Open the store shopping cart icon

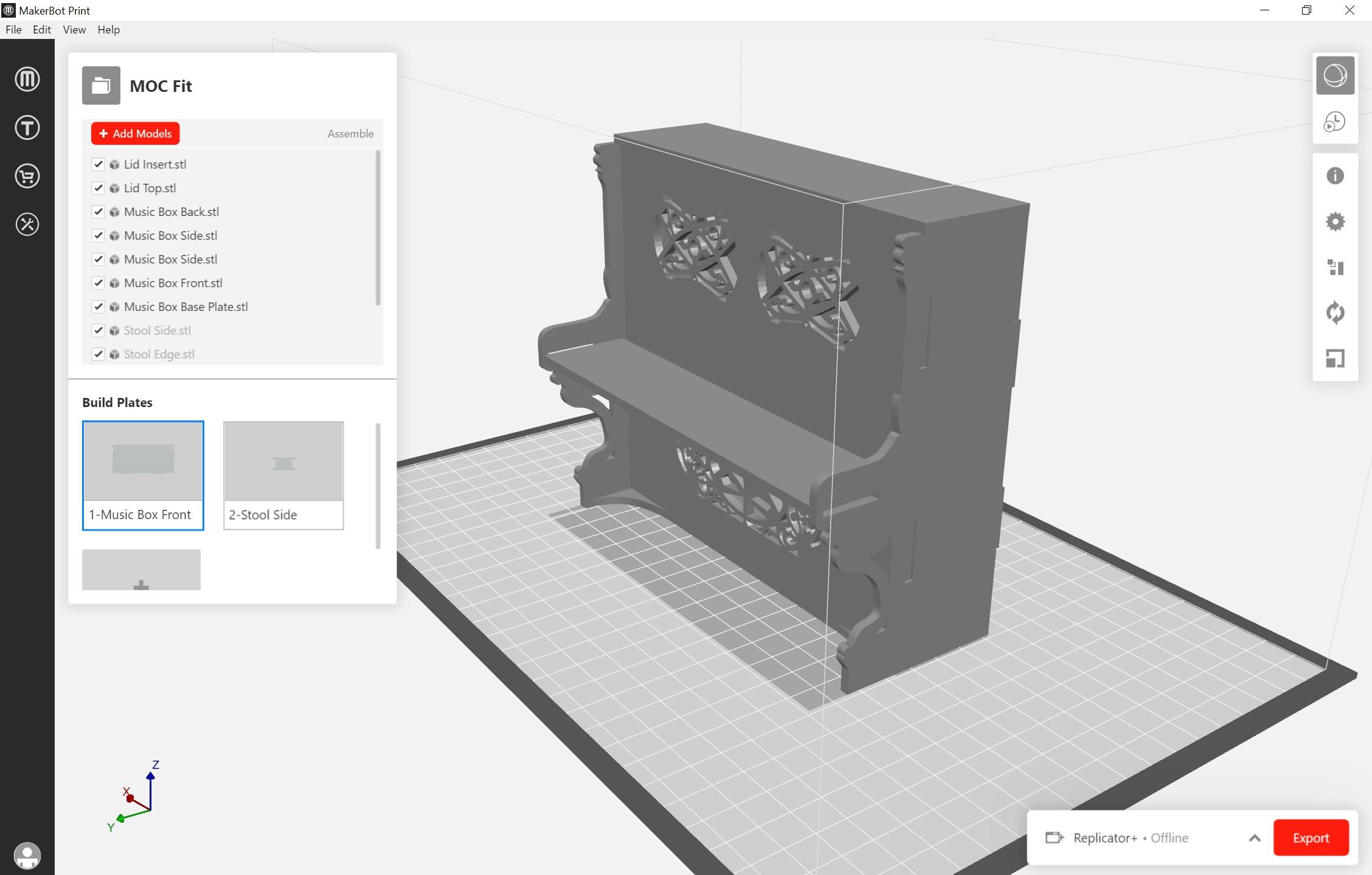[x=27, y=176]
